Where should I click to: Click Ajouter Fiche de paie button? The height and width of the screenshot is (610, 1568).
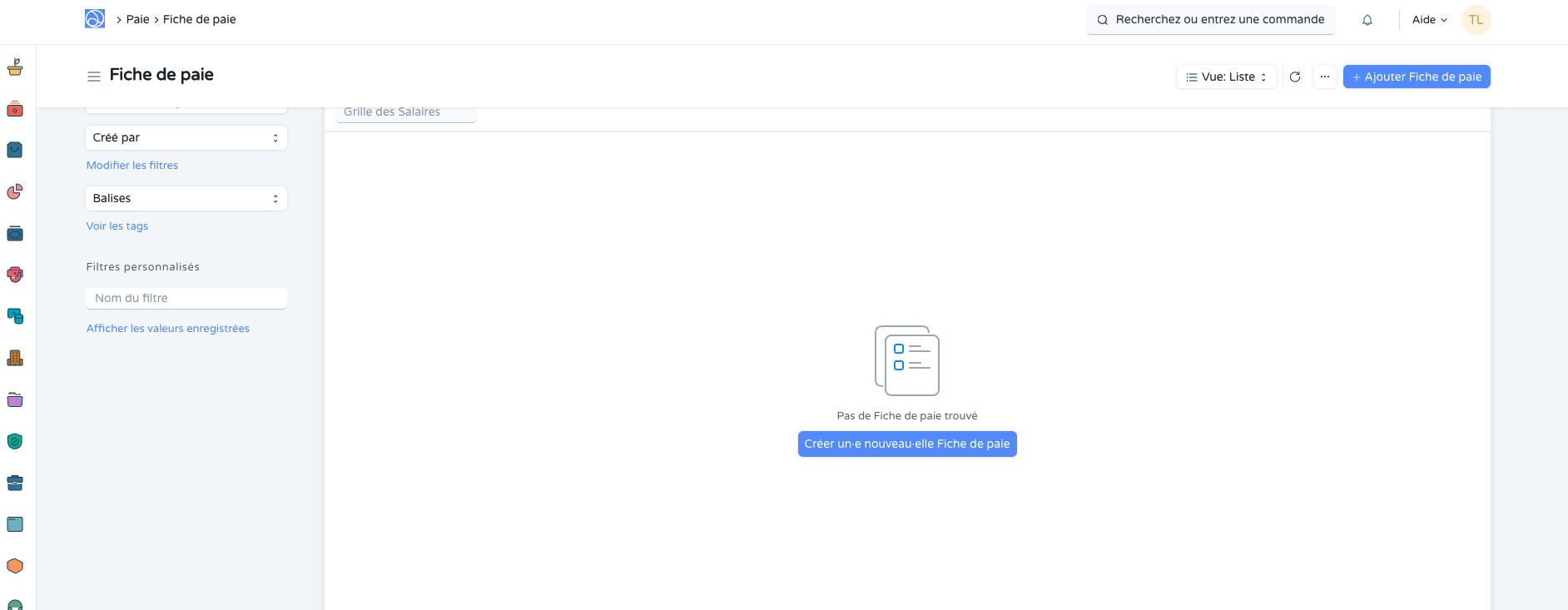[1417, 77]
